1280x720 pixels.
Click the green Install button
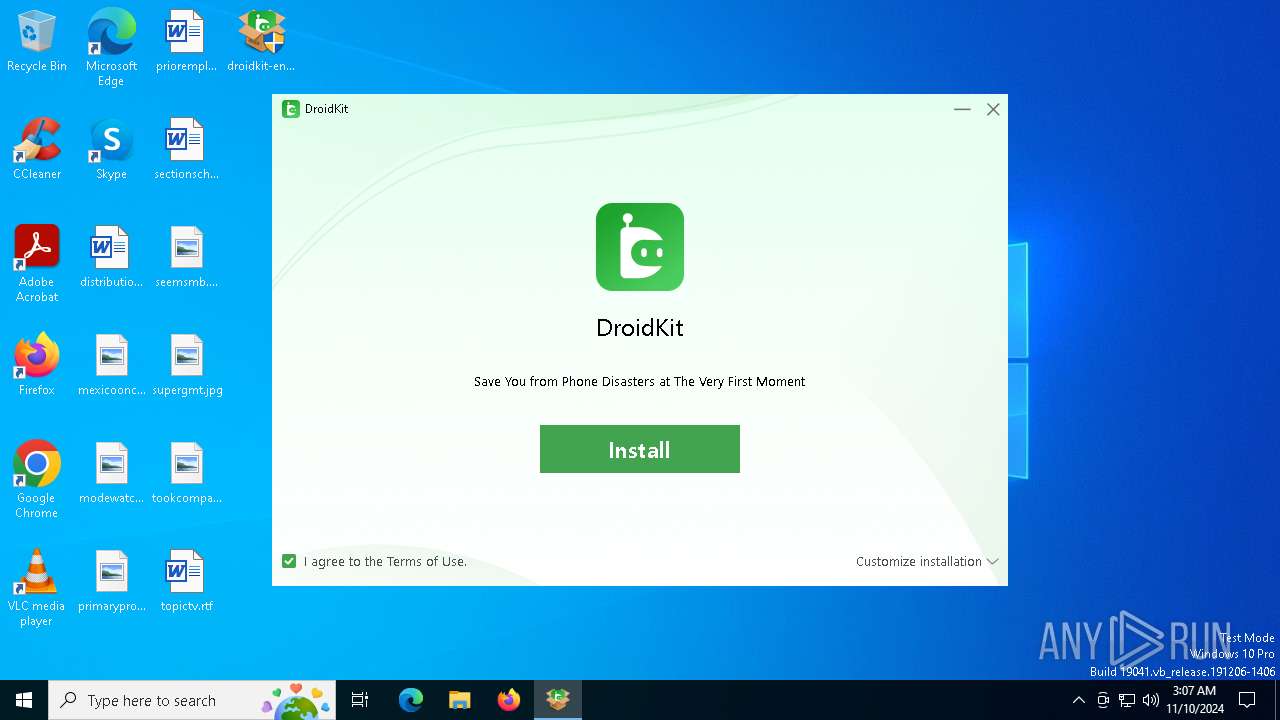pos(640,449)
